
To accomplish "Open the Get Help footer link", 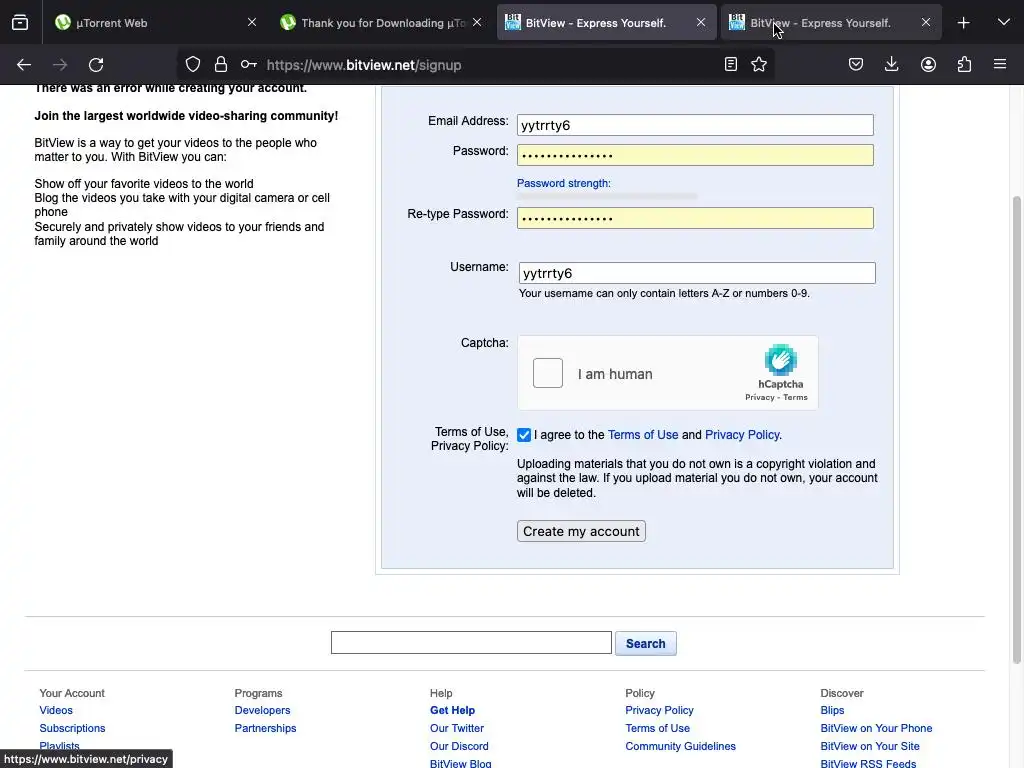I will tap(452, 710).
